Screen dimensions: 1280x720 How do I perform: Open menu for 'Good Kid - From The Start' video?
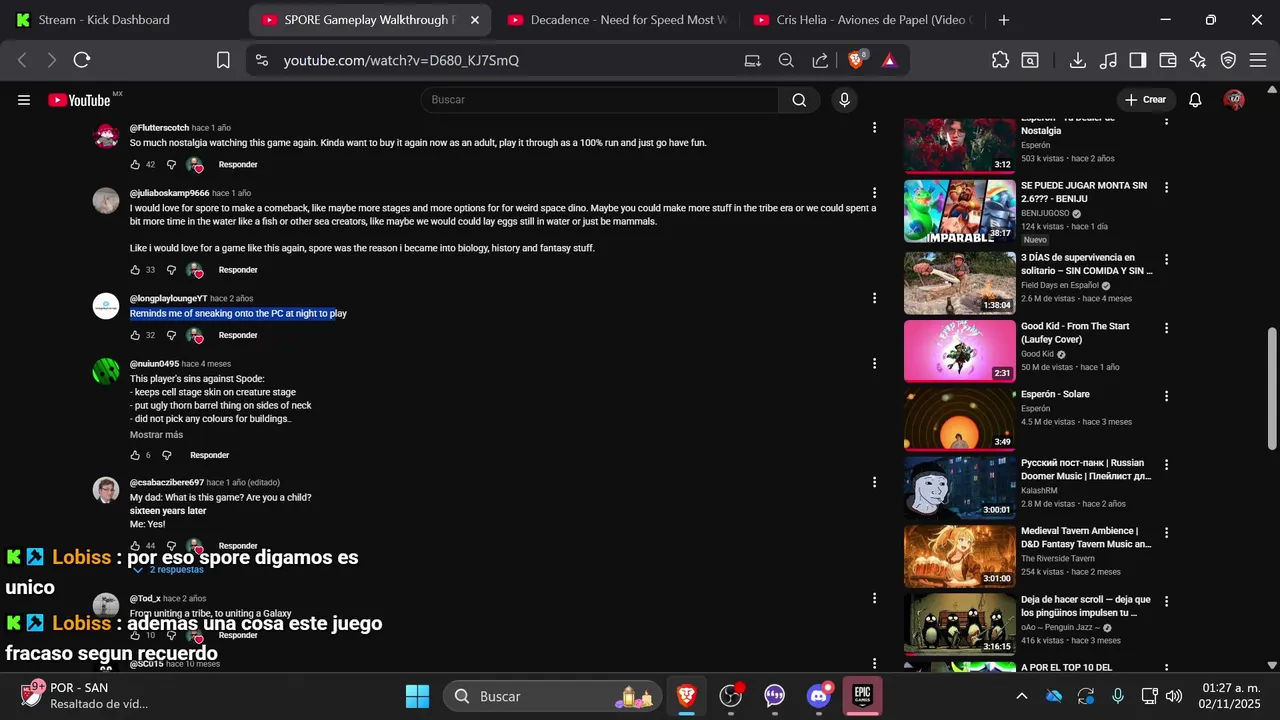1166,328
